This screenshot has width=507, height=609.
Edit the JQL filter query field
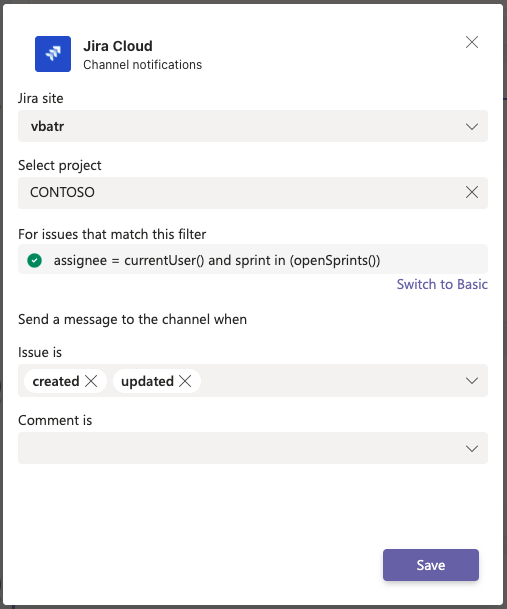(x=253, y=259)
